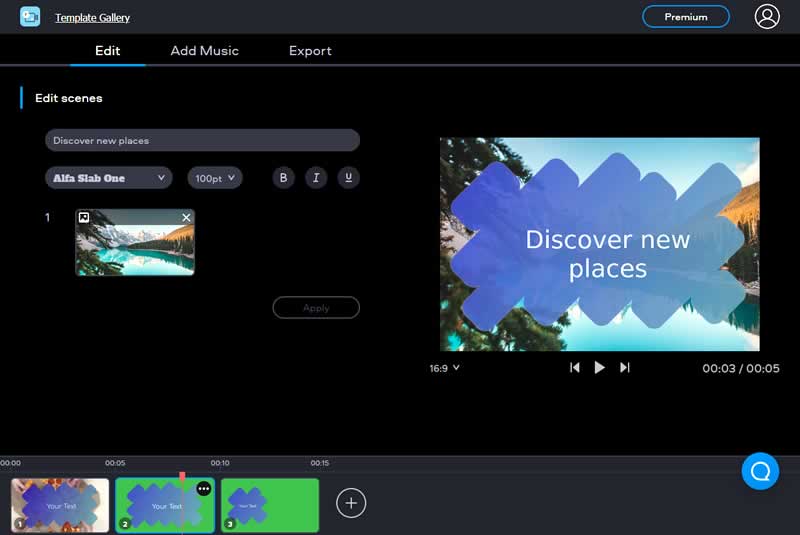Image resolution: width=800 pixels, height=535 pixels.
Task: Switch to the Edit tab
Action: click(x=108, y=51)
